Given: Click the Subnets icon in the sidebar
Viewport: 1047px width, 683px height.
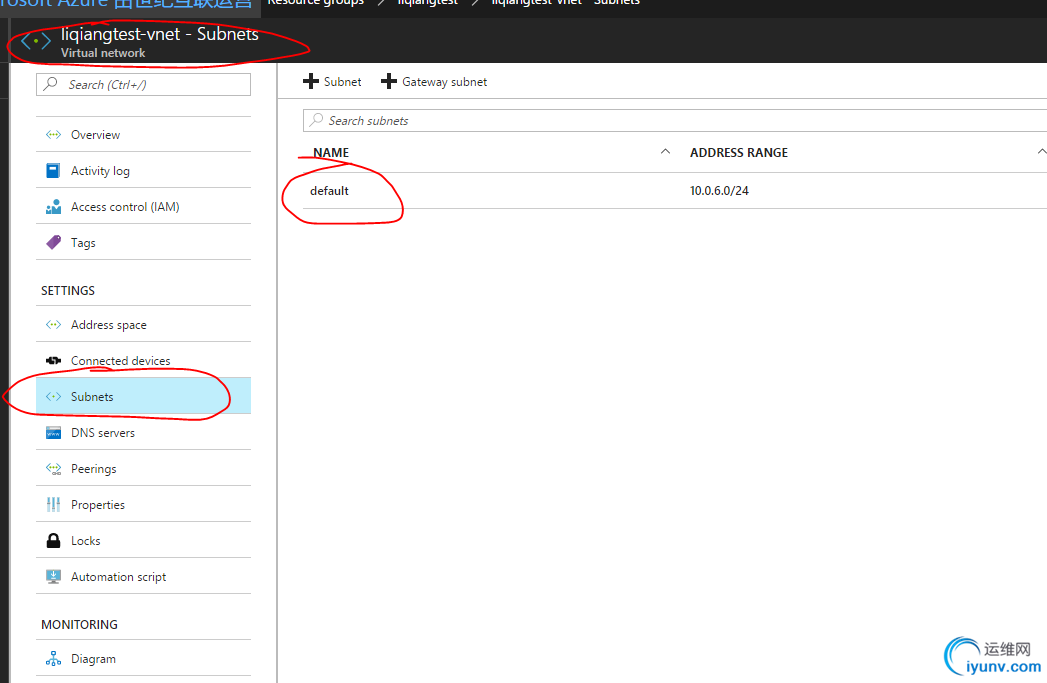Looking at the screenshot, I should [53, 397].
